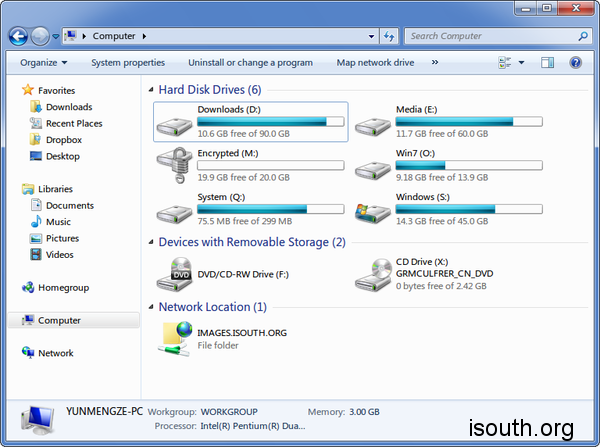Click the Get help question mark icon
Image resolution: width=600 pixels, height=447 pixels.
pyautogui.click(x=576, y=62)
